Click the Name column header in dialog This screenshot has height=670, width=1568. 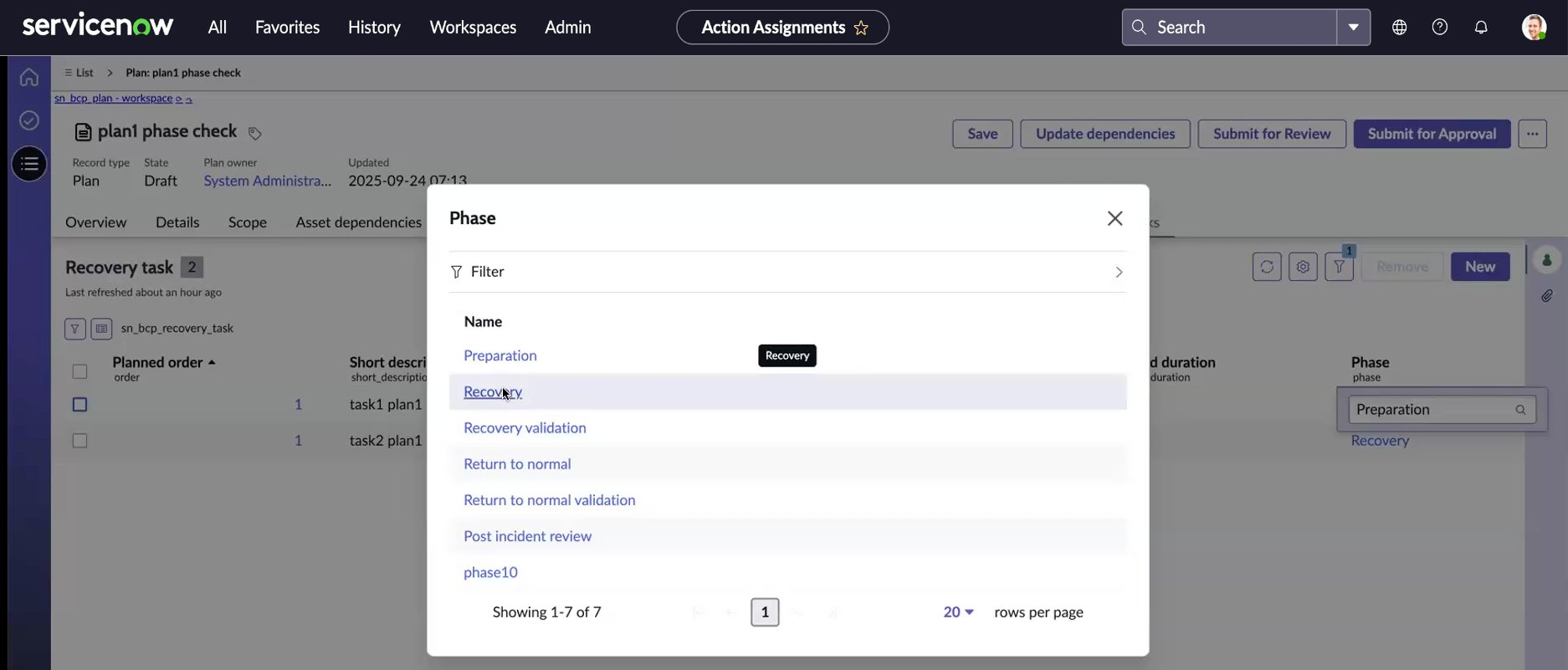tap(483, 322)
